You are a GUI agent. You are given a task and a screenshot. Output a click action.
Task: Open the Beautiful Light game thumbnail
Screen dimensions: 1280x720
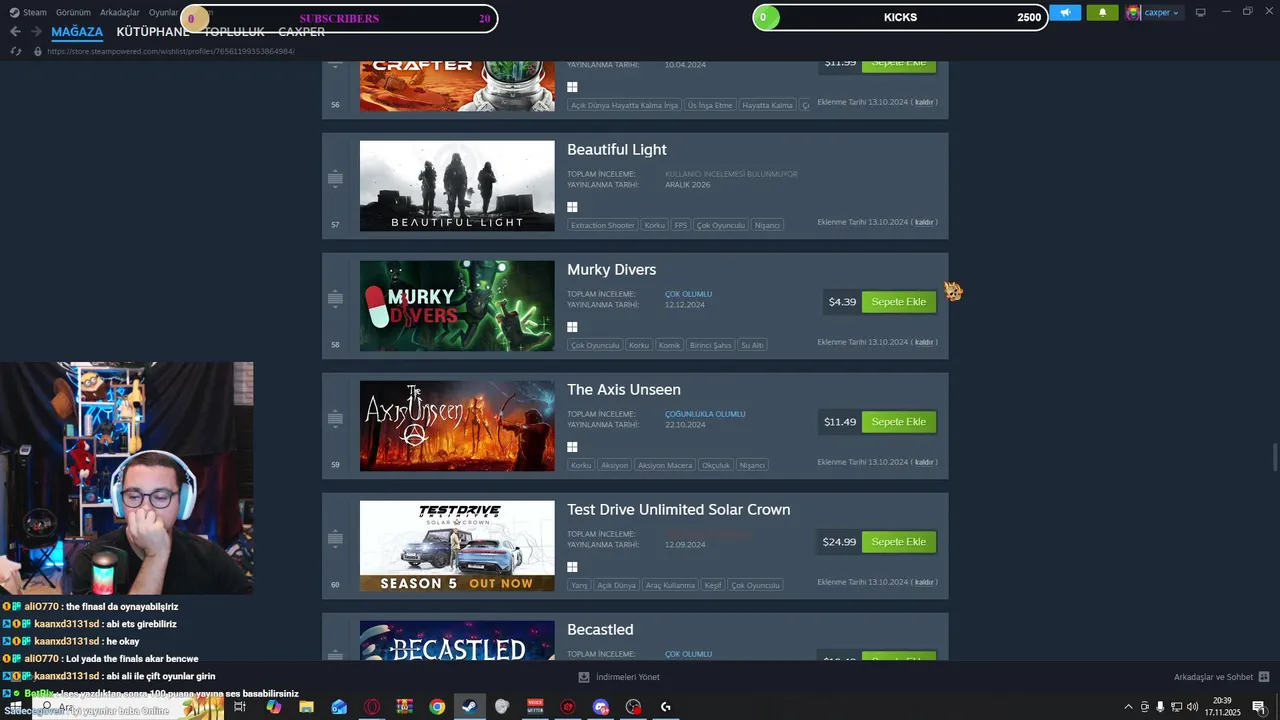(x=457, y=186)
